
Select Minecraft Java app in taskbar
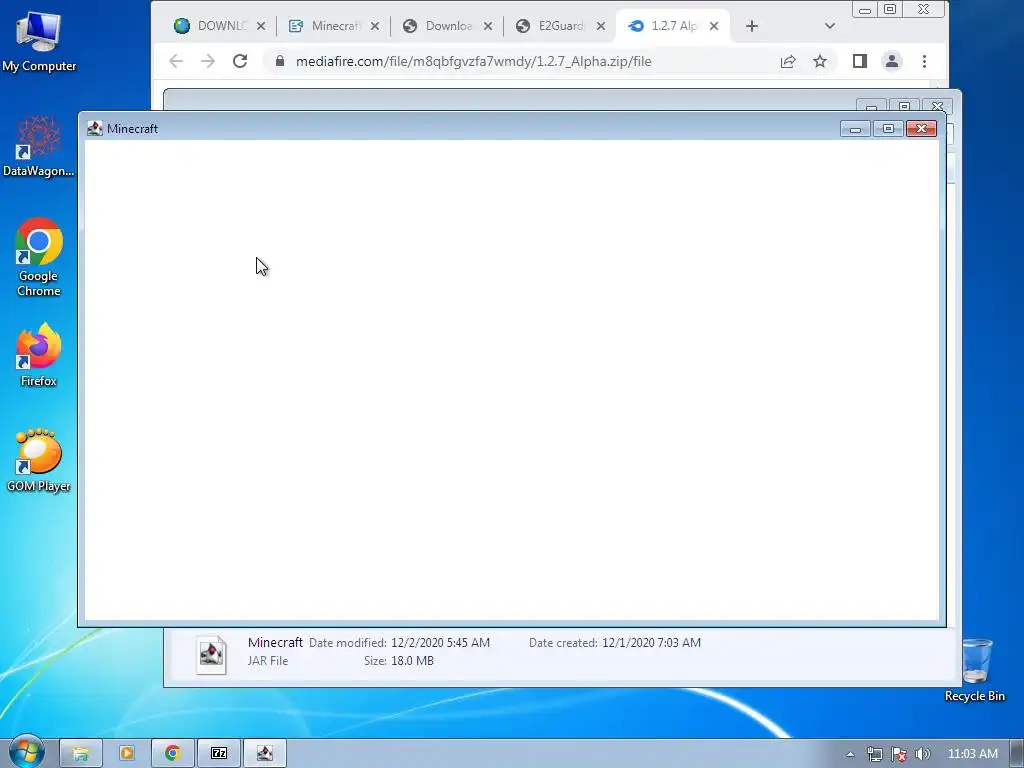click(x=265, y=753)
